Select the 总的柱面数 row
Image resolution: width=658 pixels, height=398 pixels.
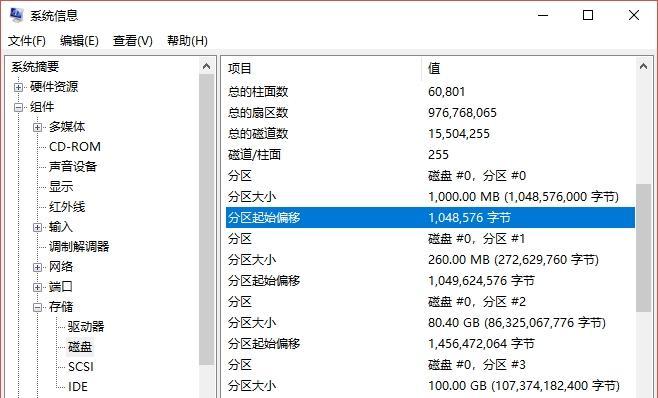click(430, 92)
